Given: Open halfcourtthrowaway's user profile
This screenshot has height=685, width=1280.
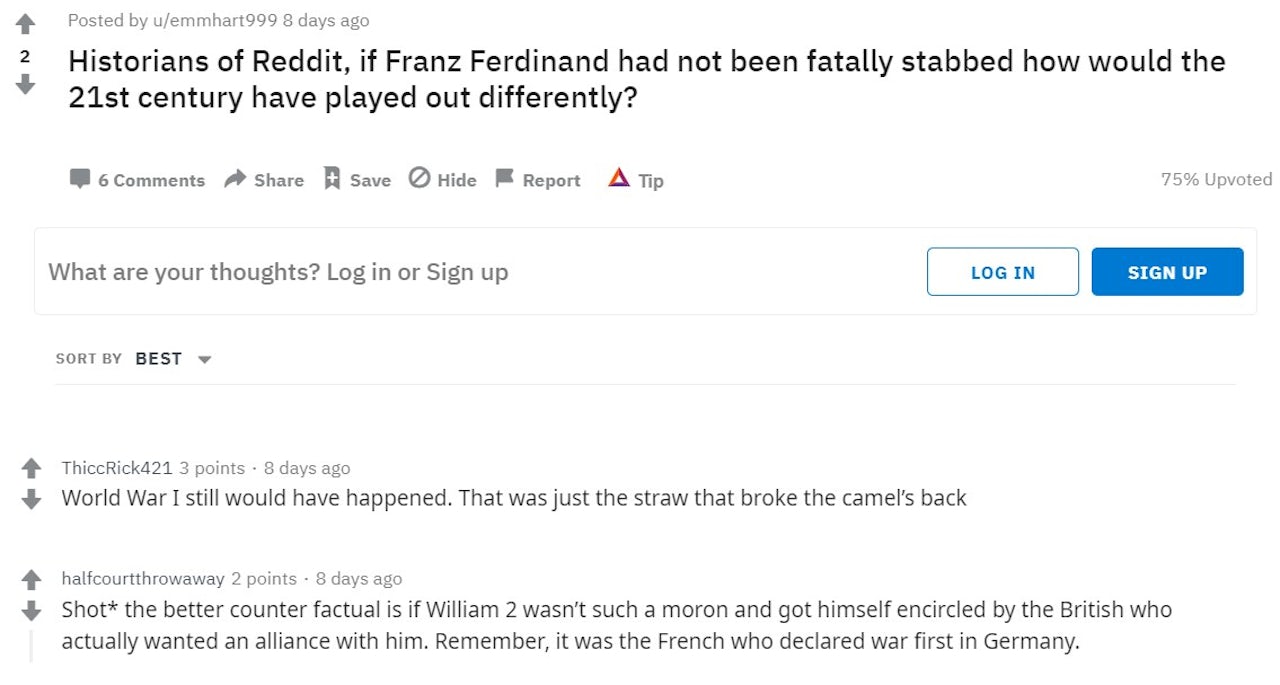Looking at the screenshot, I should pyautogui.click(x=143, y=579).
